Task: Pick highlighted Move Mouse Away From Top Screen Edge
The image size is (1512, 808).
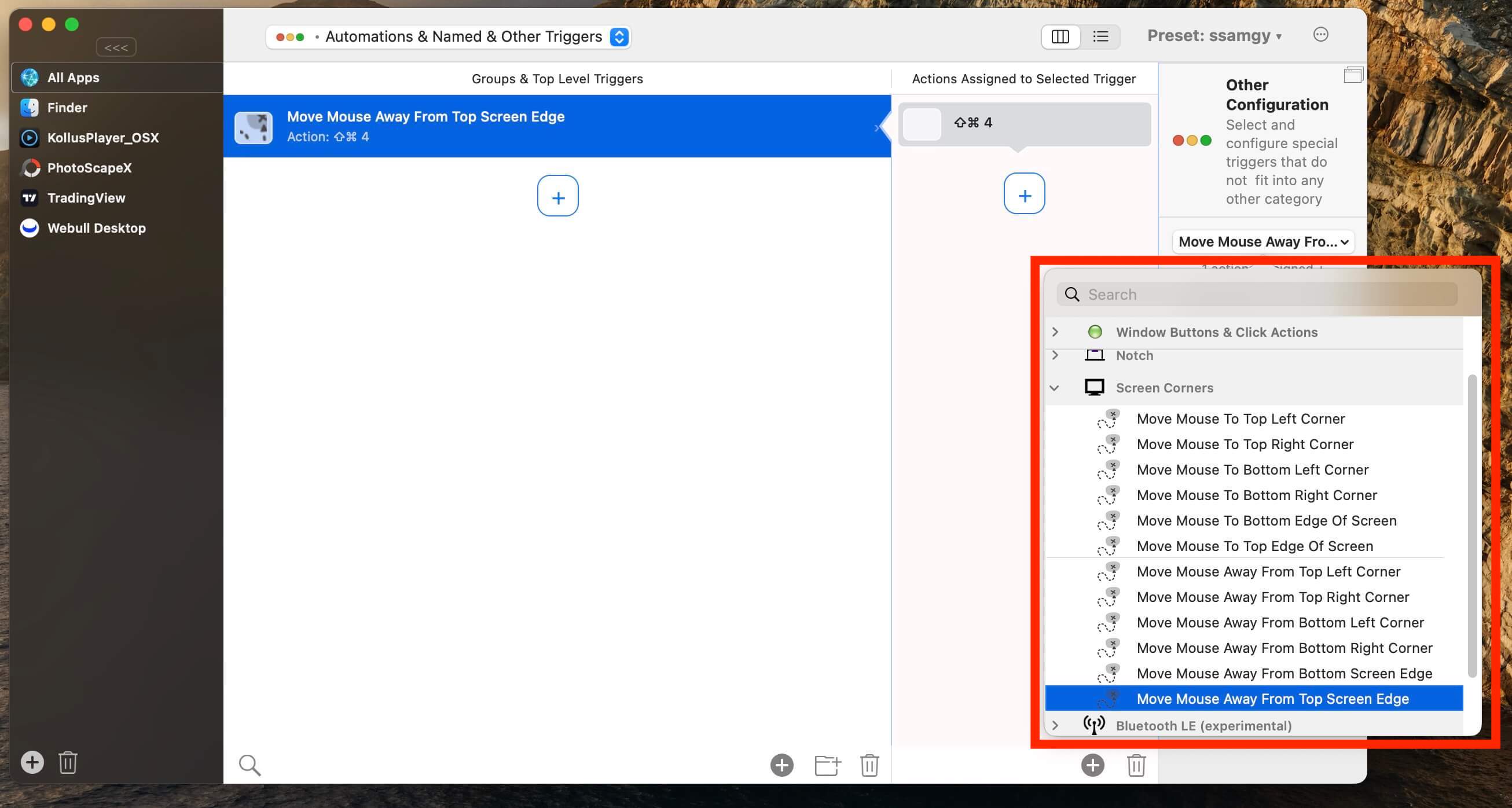Action: coord(1254,698)
